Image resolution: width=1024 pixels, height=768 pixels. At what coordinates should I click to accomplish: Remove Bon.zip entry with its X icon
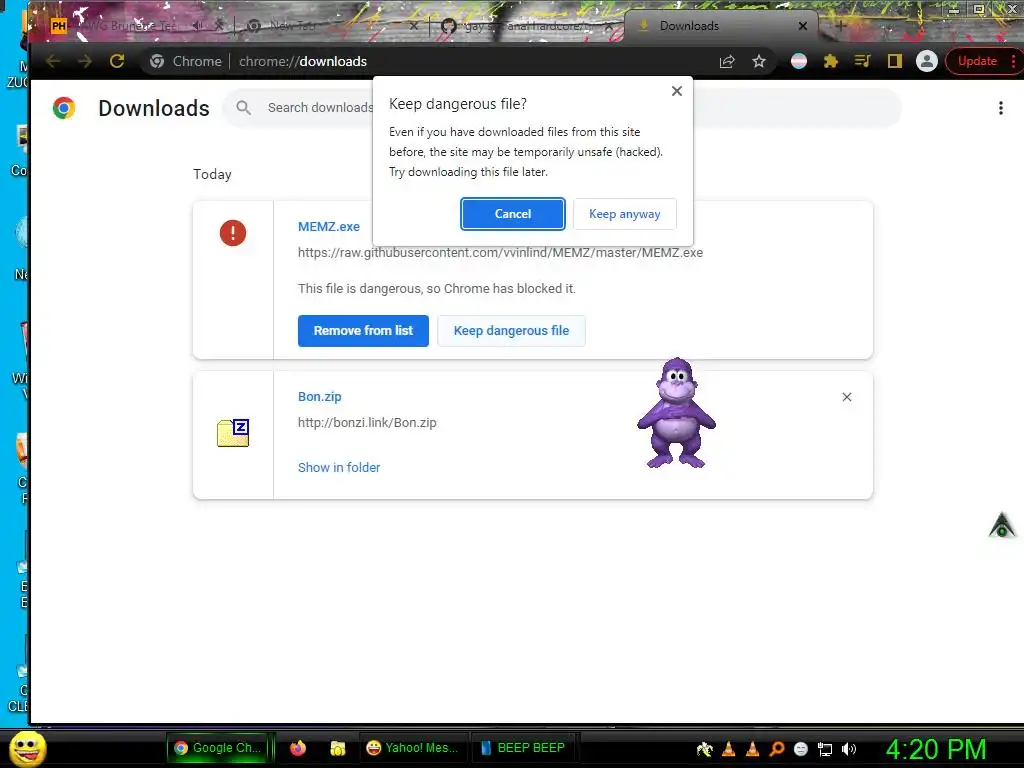pos(847,397)
